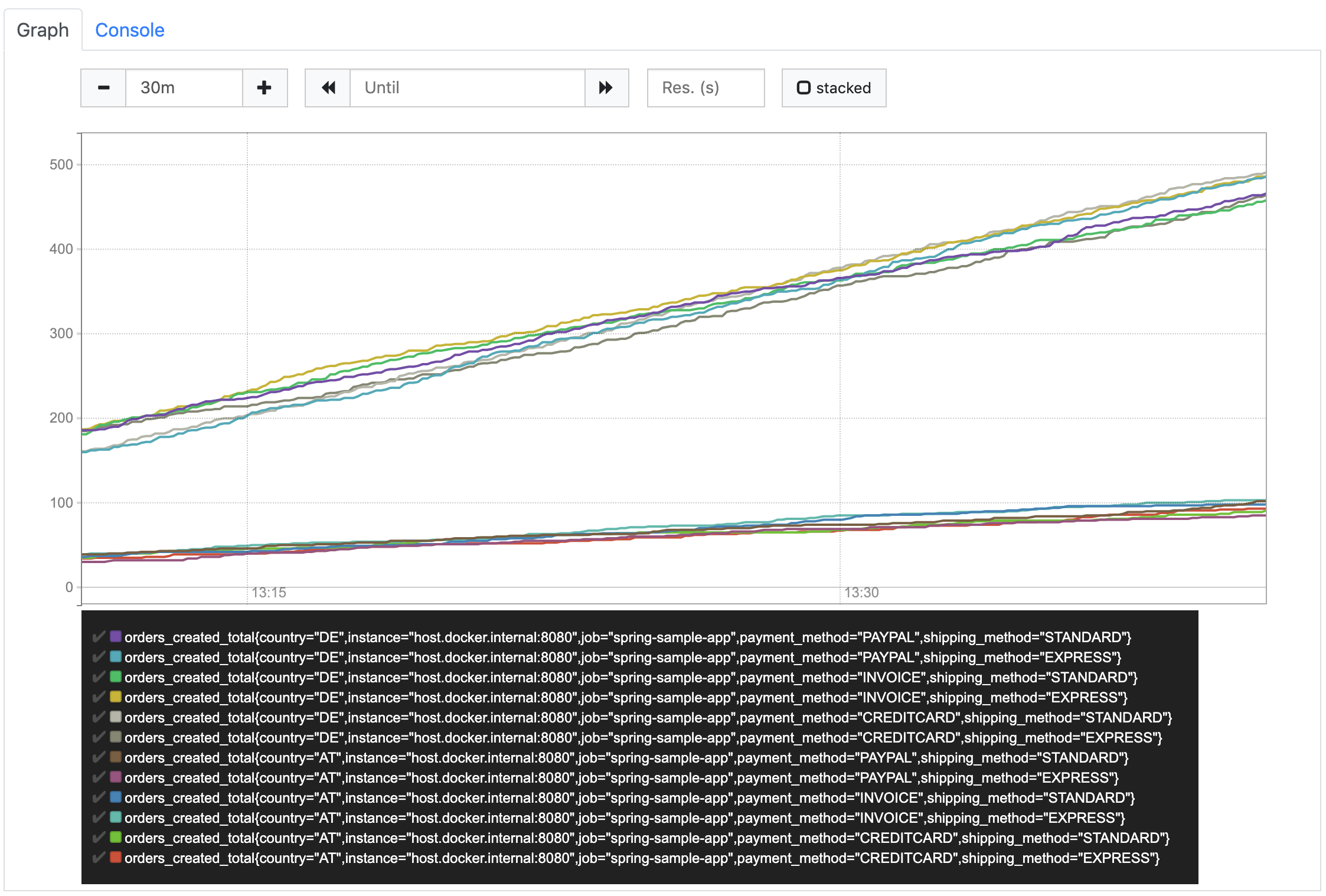The image size is (1326, 896).
Task: Click yellow swatch of DE INVOICE EXPRESS
Action: tap(116, 696)
